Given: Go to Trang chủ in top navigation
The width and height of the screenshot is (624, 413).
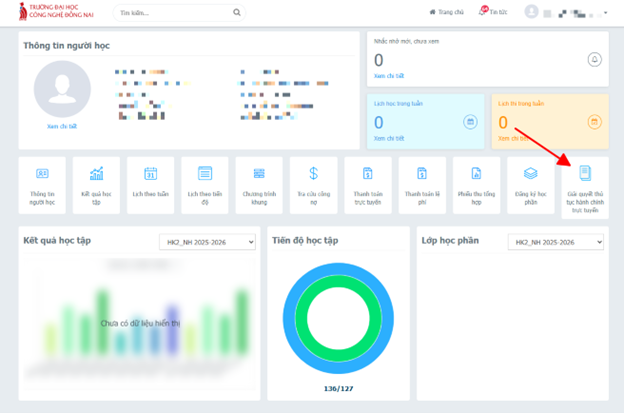Looking at the screenshot, I should click(x=447, y=12).
